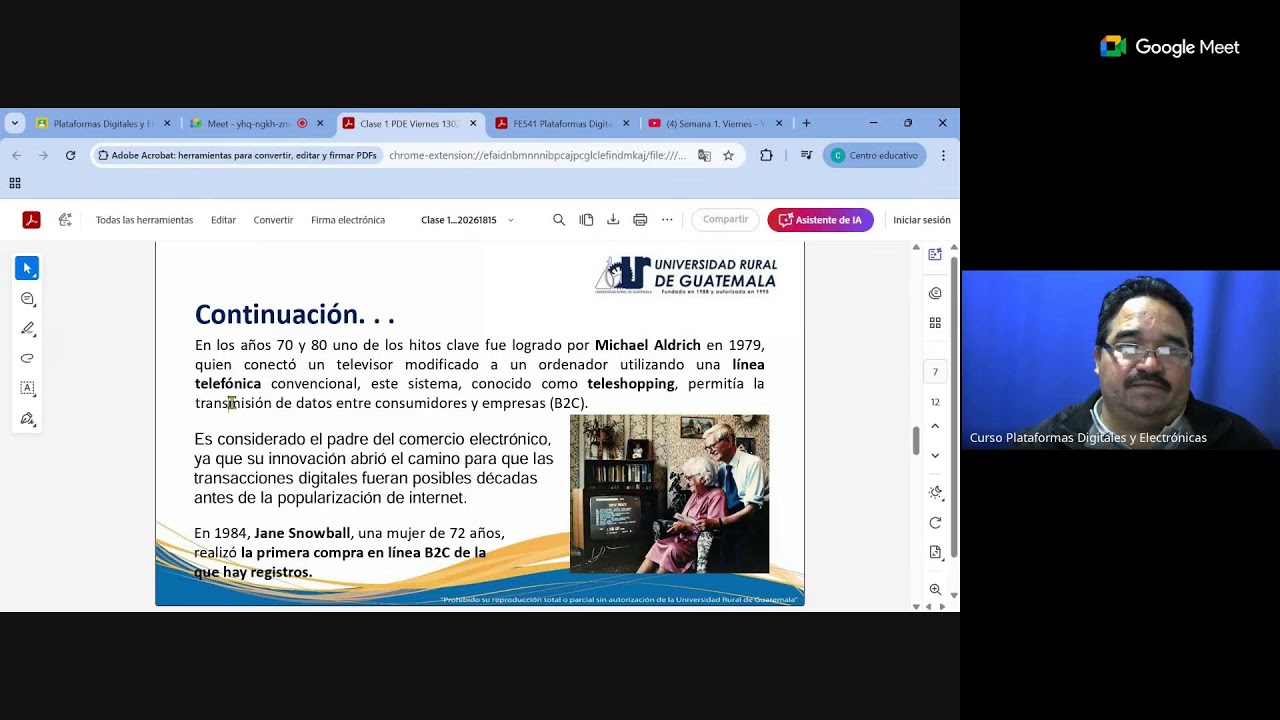Click the document vertical scrollbar thumb
The image size is (1280, 720).
point(915,441)
